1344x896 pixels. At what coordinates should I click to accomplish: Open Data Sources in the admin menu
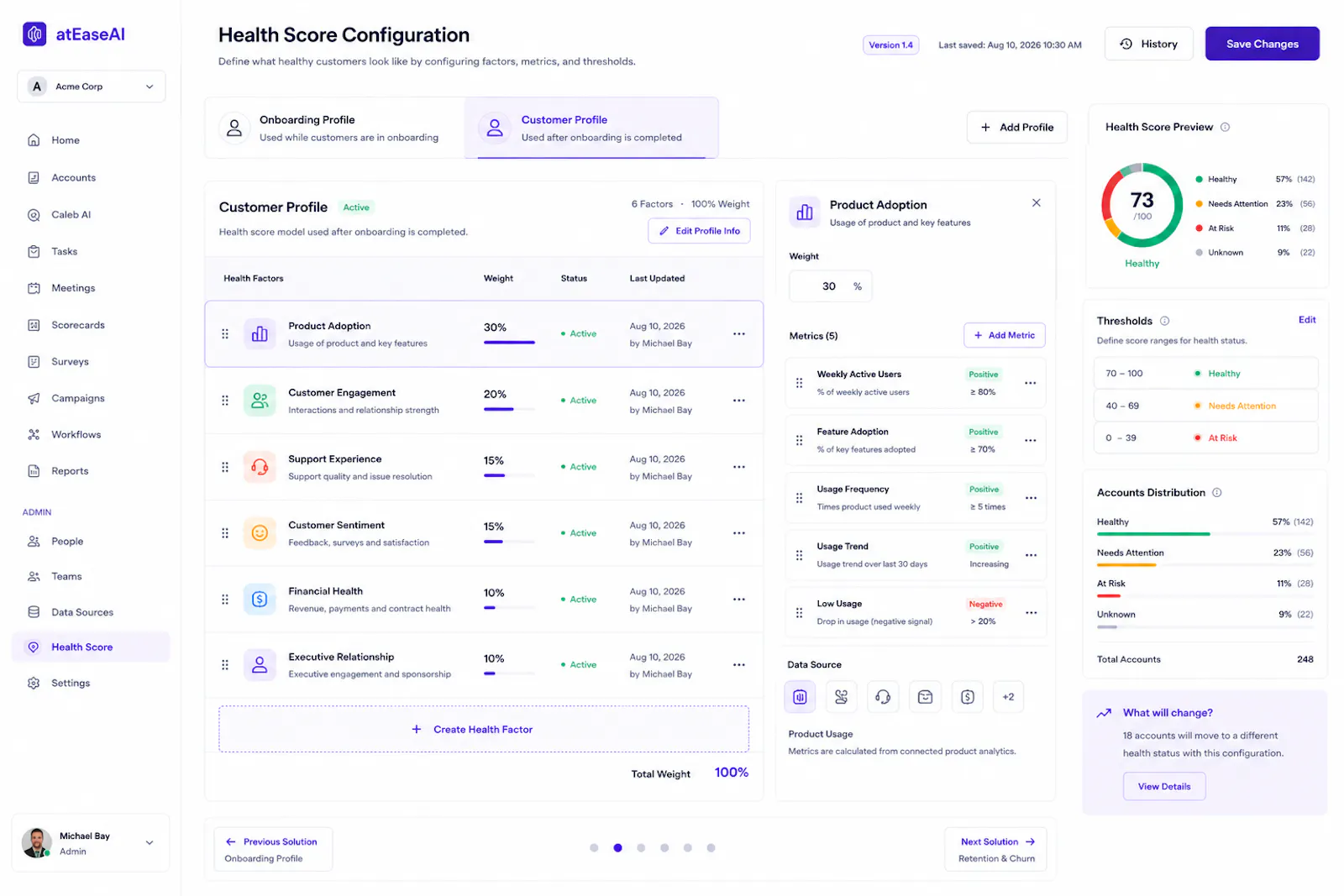point(82,612)
